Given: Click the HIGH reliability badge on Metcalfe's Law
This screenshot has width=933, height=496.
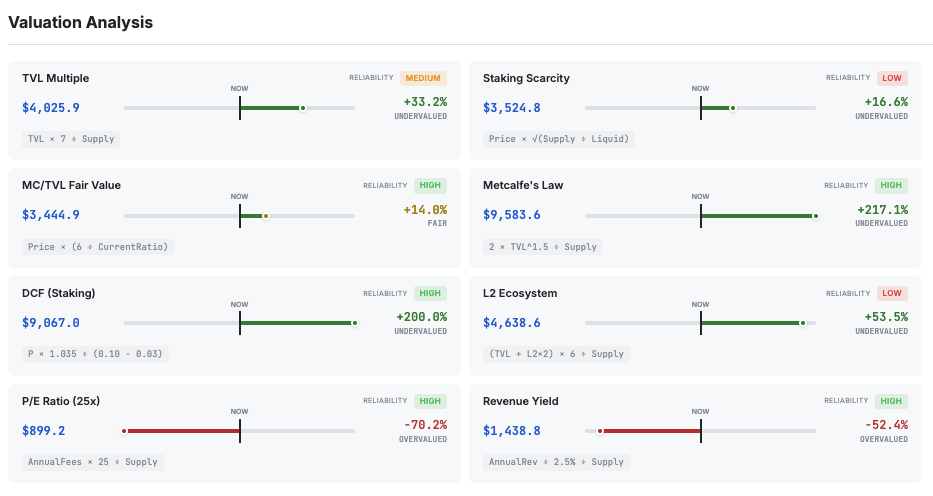Looking at the screenshot, I should tap(890, 186).
